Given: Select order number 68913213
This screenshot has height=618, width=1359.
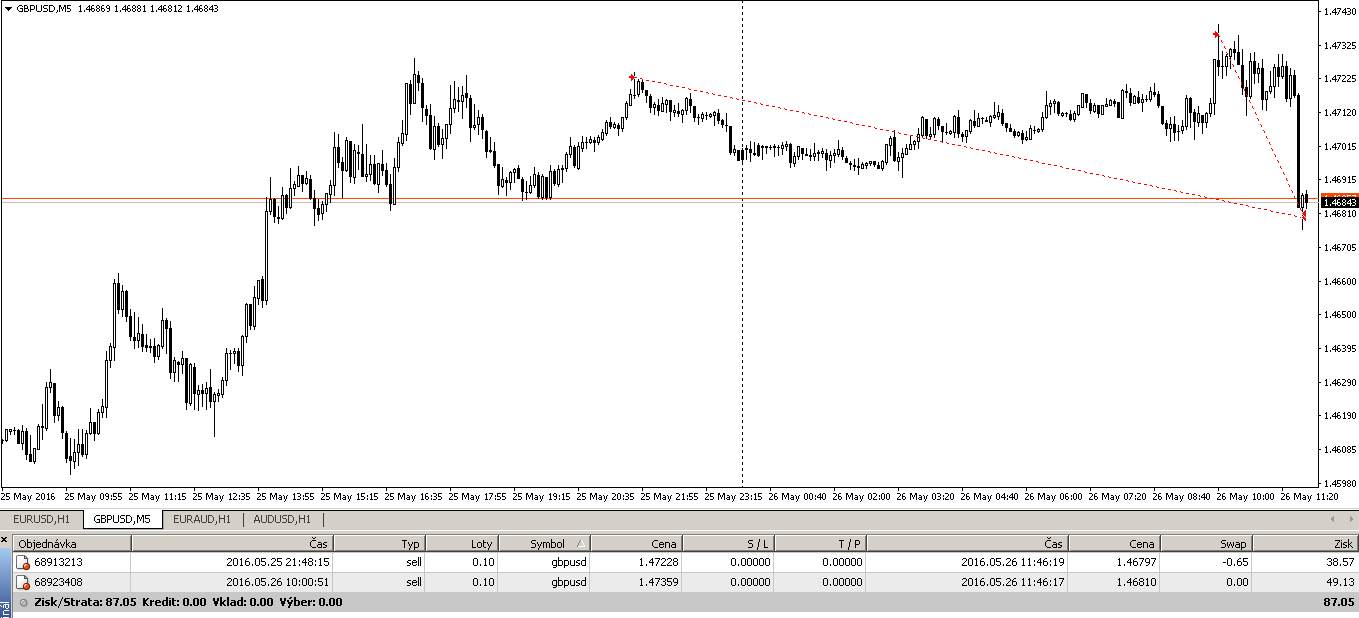Looking at the screenshot, I should (x=57, y=563).
